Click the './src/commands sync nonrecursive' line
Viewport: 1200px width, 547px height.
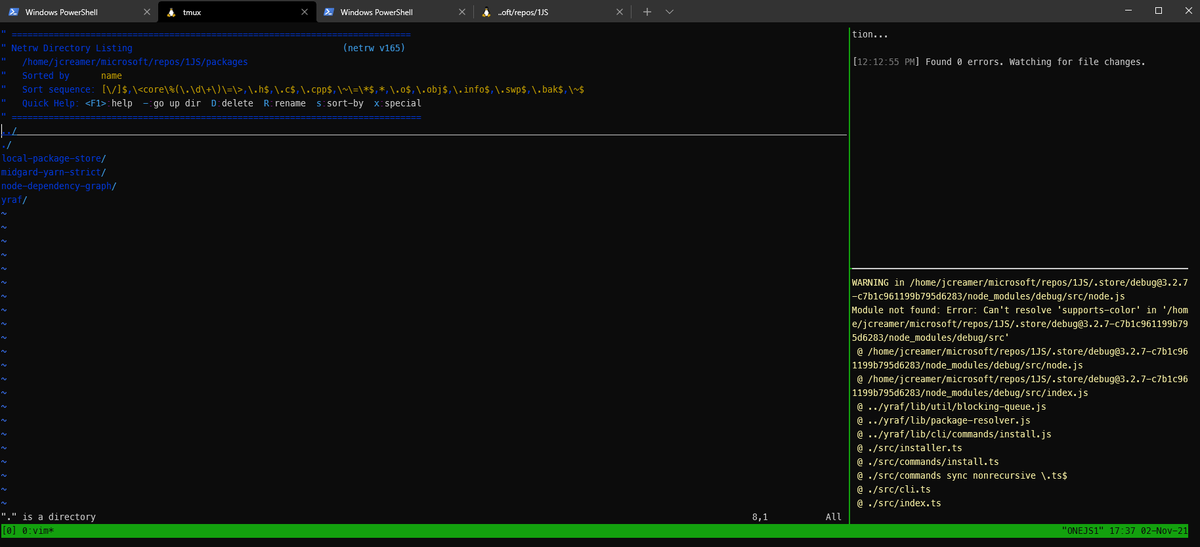click(x=962, y=475)
